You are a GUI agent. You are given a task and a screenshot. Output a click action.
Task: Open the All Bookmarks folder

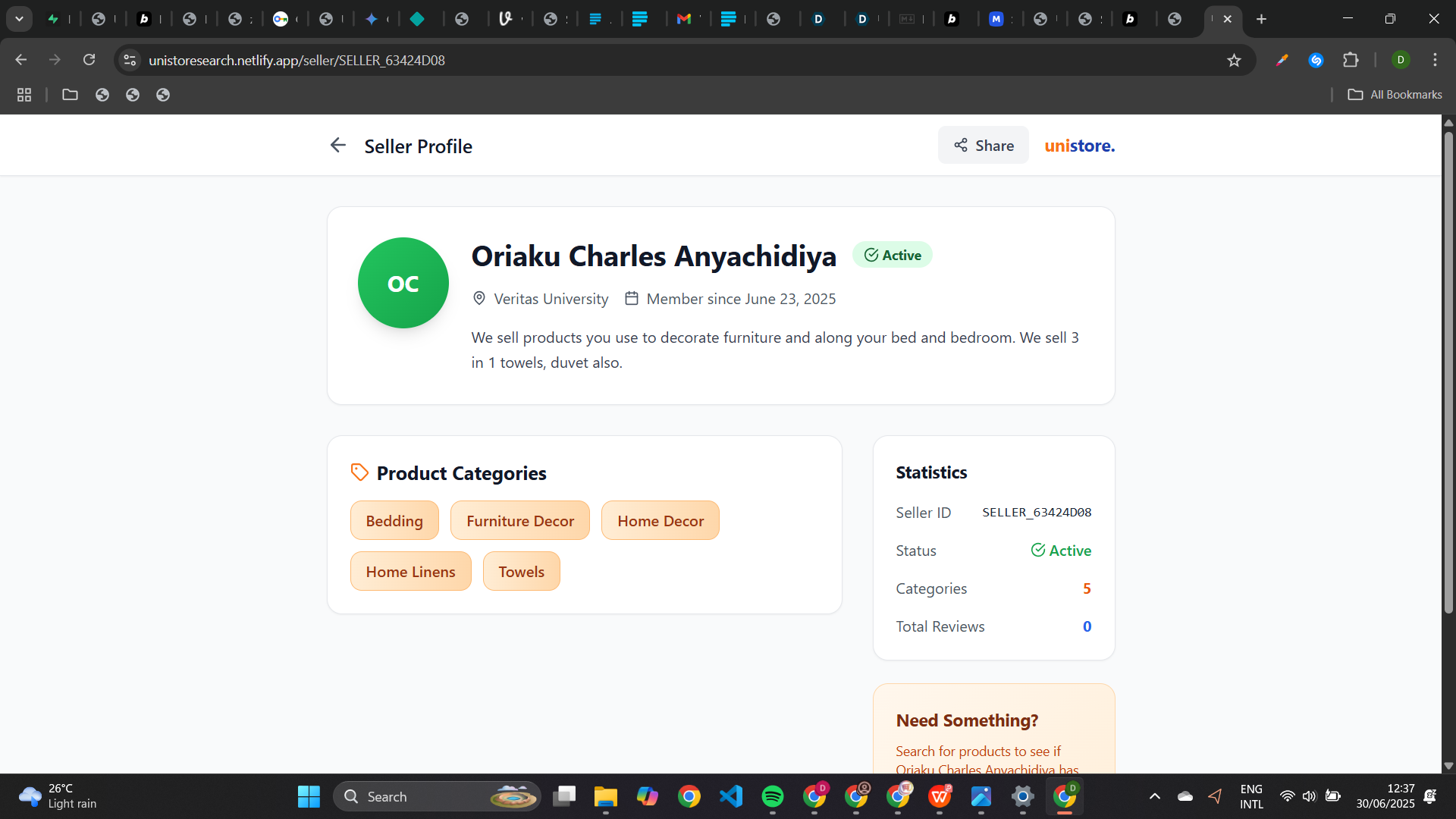[1395, 95]
